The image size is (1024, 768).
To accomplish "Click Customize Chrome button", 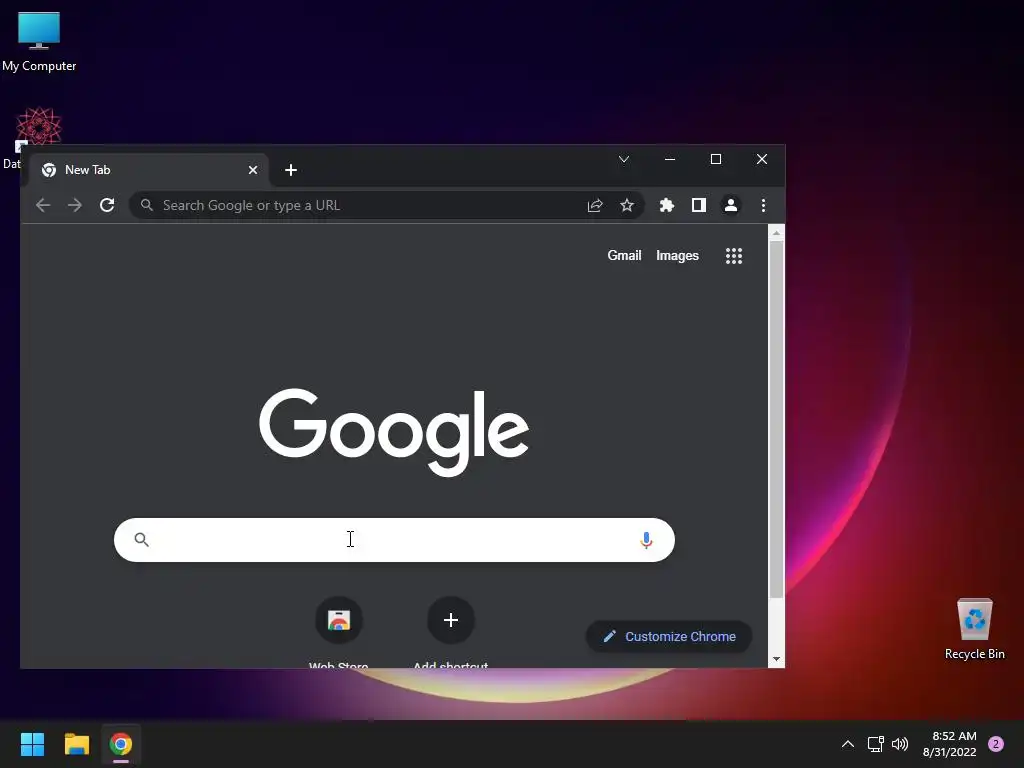I will point(669,636).
